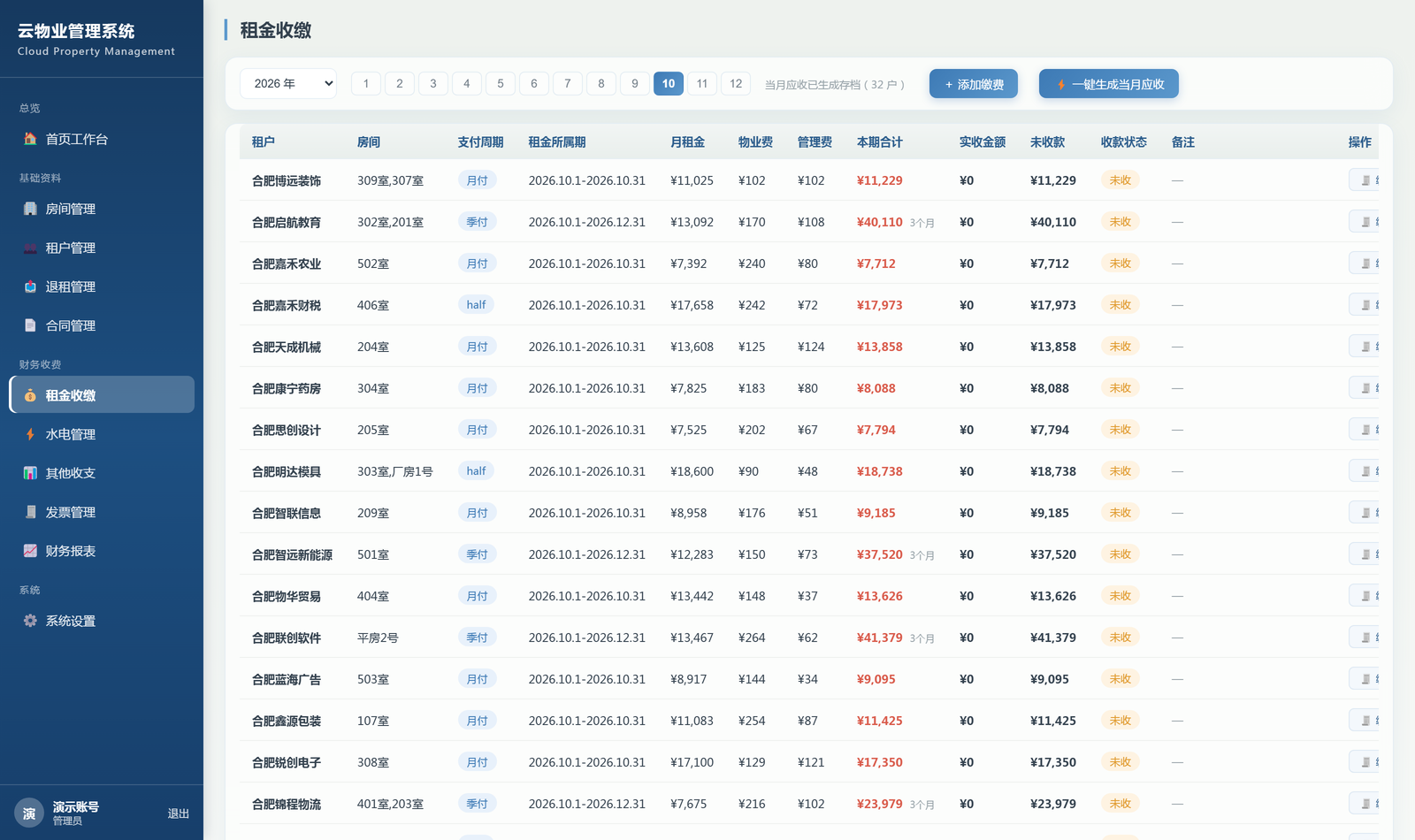Open the 租户管理 sidebar item
This screenshot has height=840, width=1415.
[102, 248]
